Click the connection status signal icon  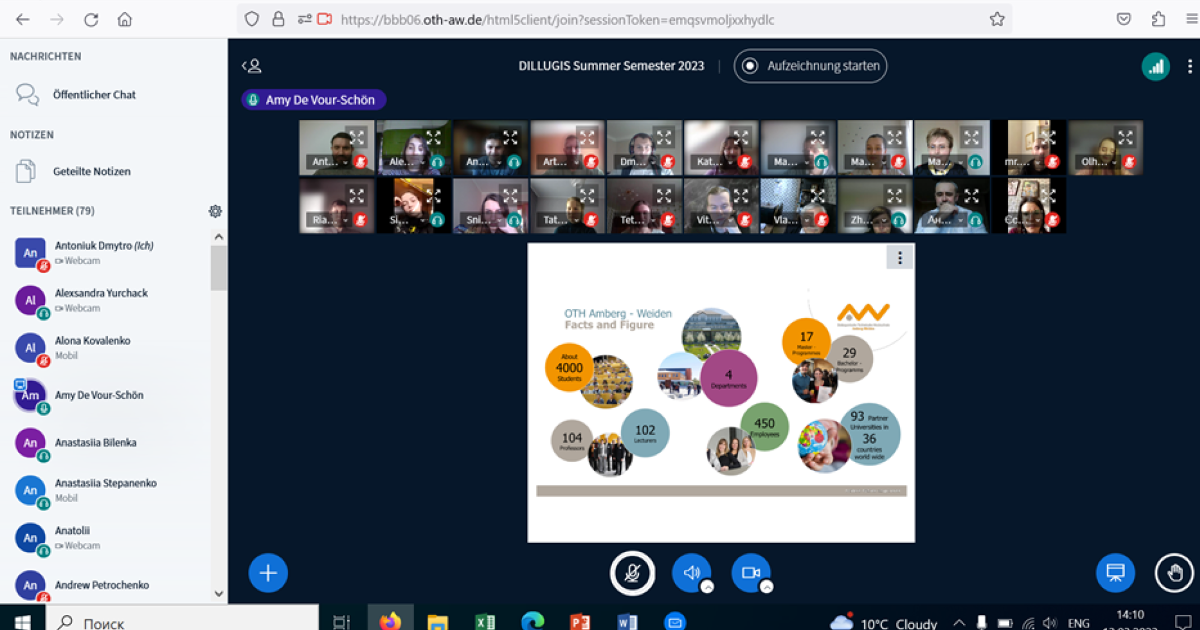click(1156, 66)
